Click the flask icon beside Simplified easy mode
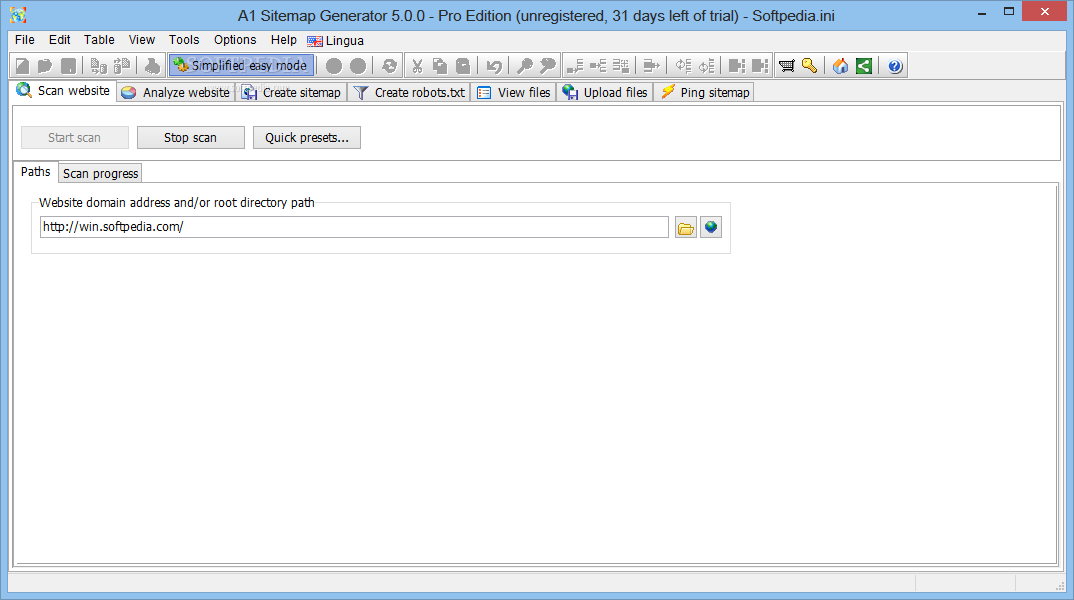Screen dimensions: 1074x600 click(x=152, y=66)
